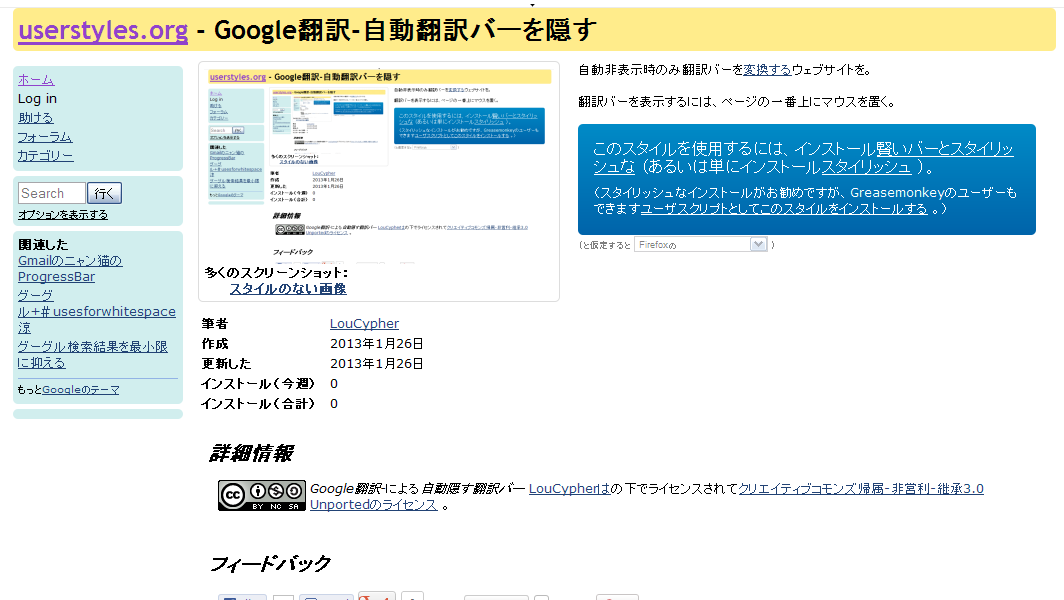Open フォーラム in the sidebar navigation

44,136
